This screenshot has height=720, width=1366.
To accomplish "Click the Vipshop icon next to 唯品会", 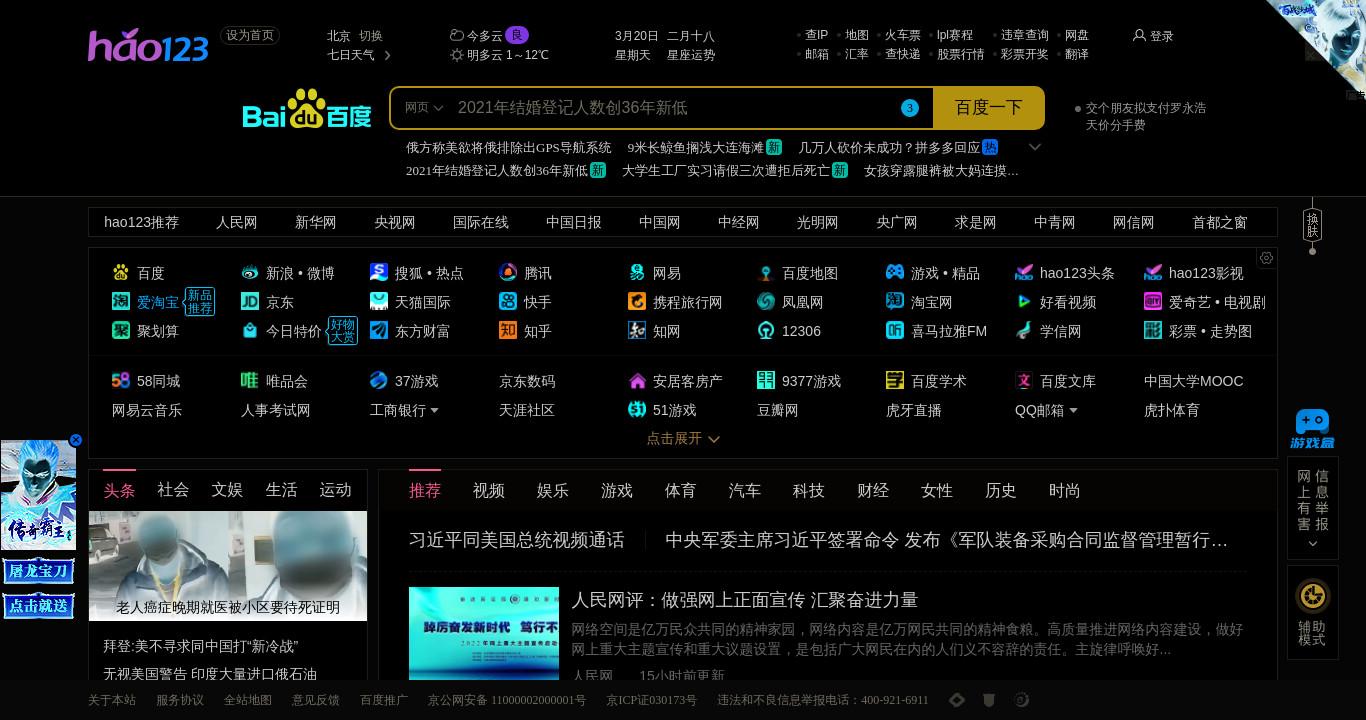I will pos(250,380).
